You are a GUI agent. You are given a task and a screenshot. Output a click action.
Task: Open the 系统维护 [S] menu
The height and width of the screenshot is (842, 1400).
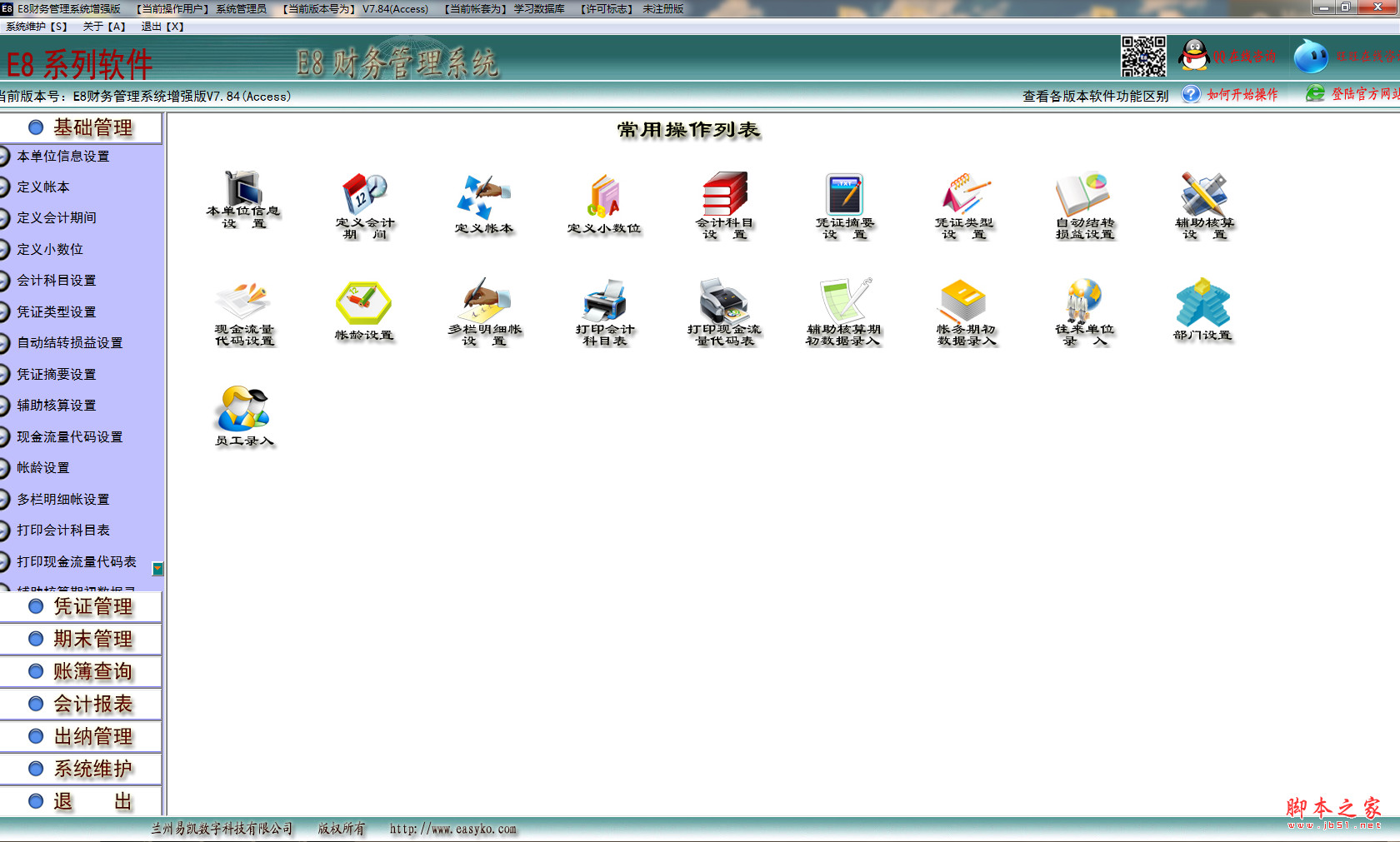click(37, 27)
